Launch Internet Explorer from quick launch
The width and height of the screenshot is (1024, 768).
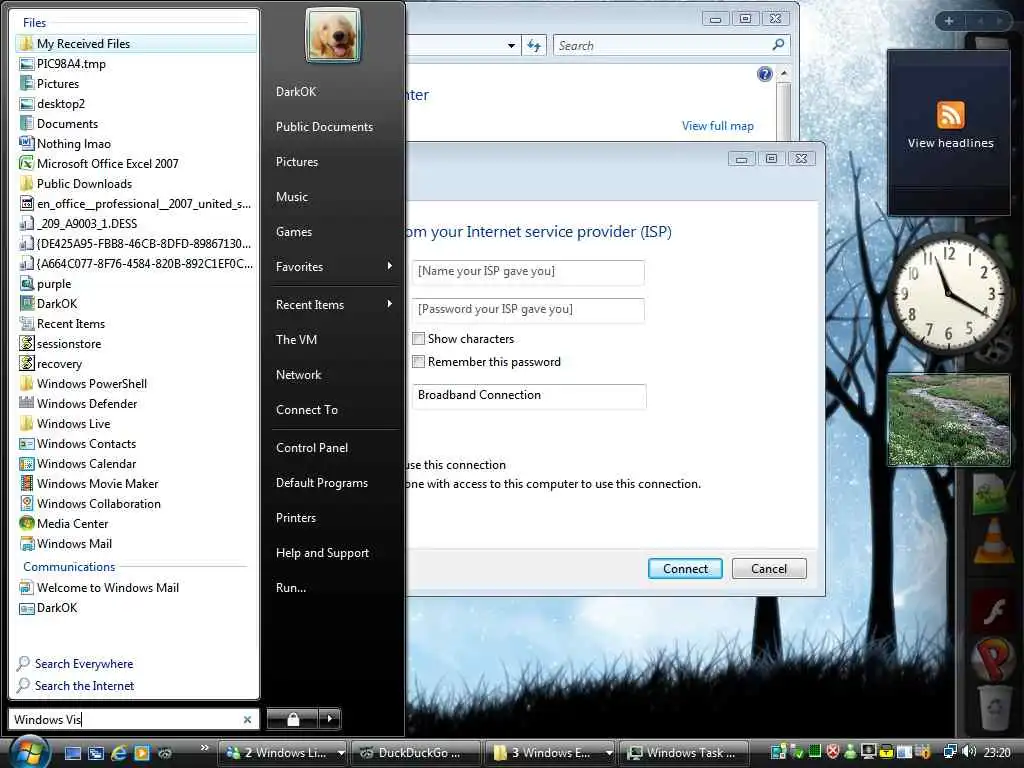point(119,753)
